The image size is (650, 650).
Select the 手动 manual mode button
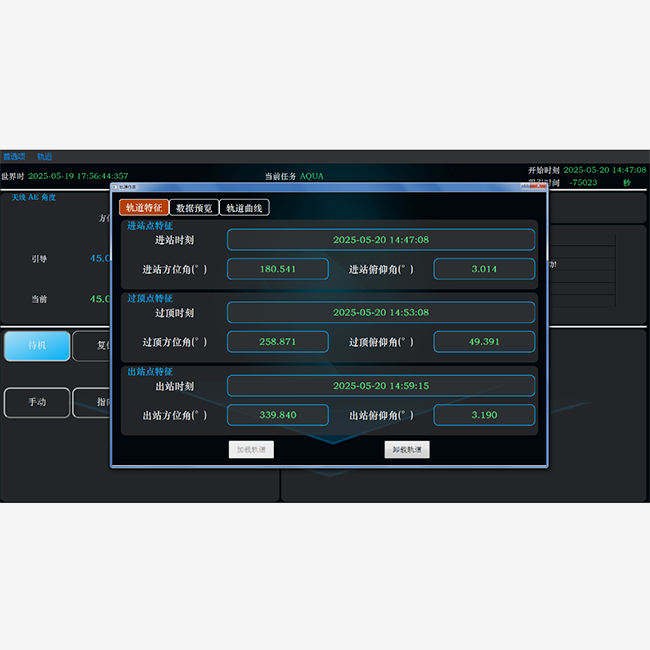pyautogui.click(x=37, y=402)
